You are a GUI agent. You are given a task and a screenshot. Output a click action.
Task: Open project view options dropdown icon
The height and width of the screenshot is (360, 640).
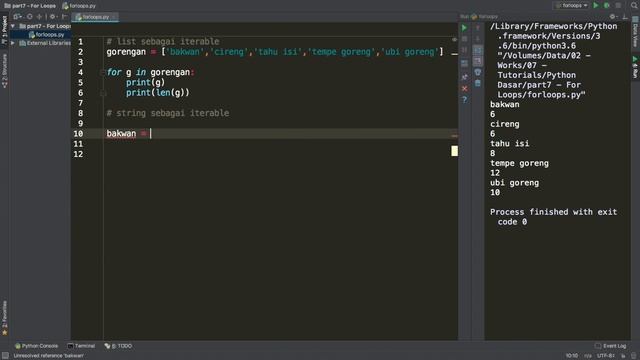17,17
